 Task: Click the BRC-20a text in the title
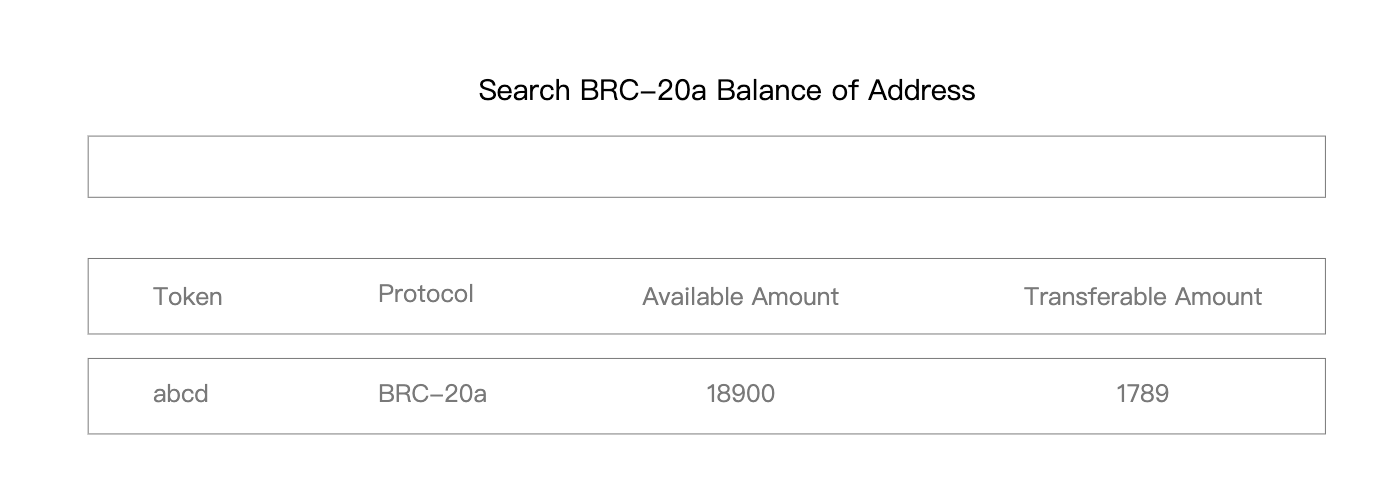pyautogui.click(x=644, y=90)
